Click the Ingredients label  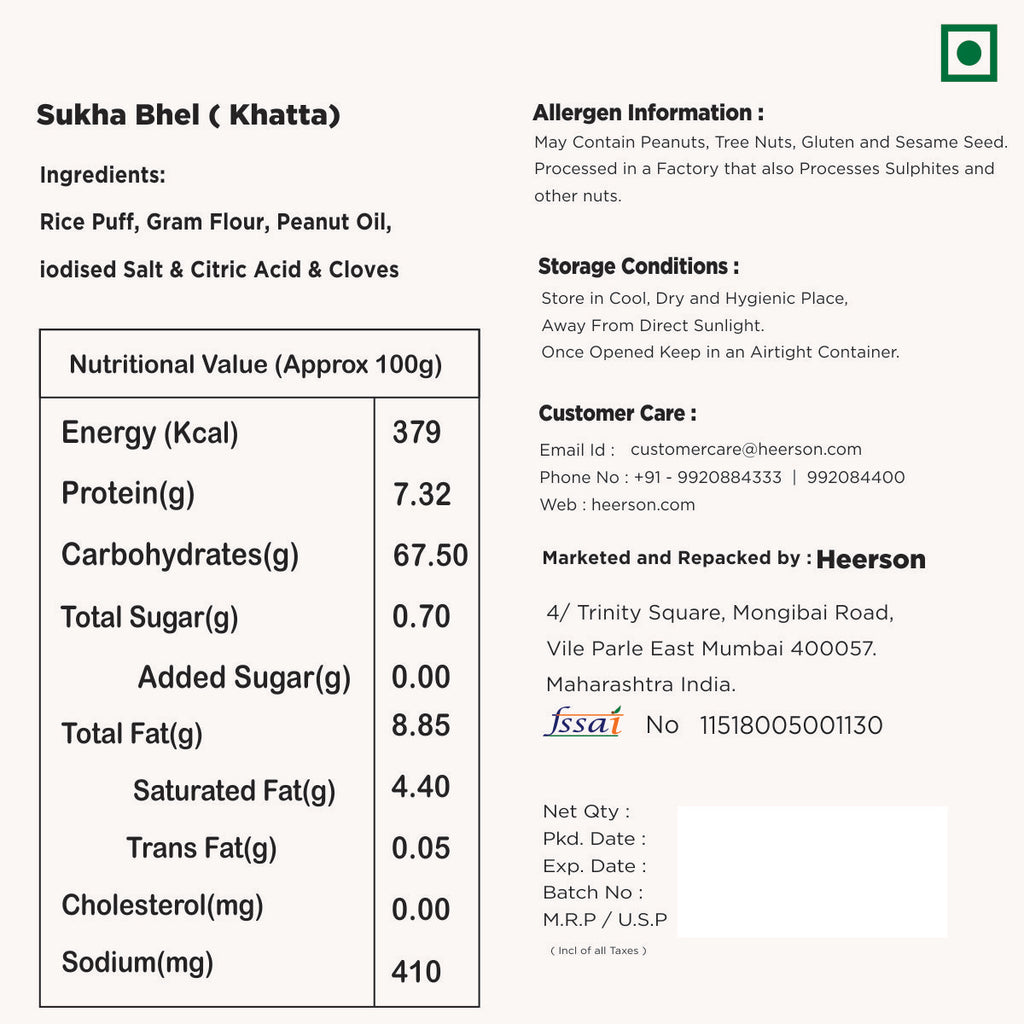pyautogui.click(x=102, y=176)
